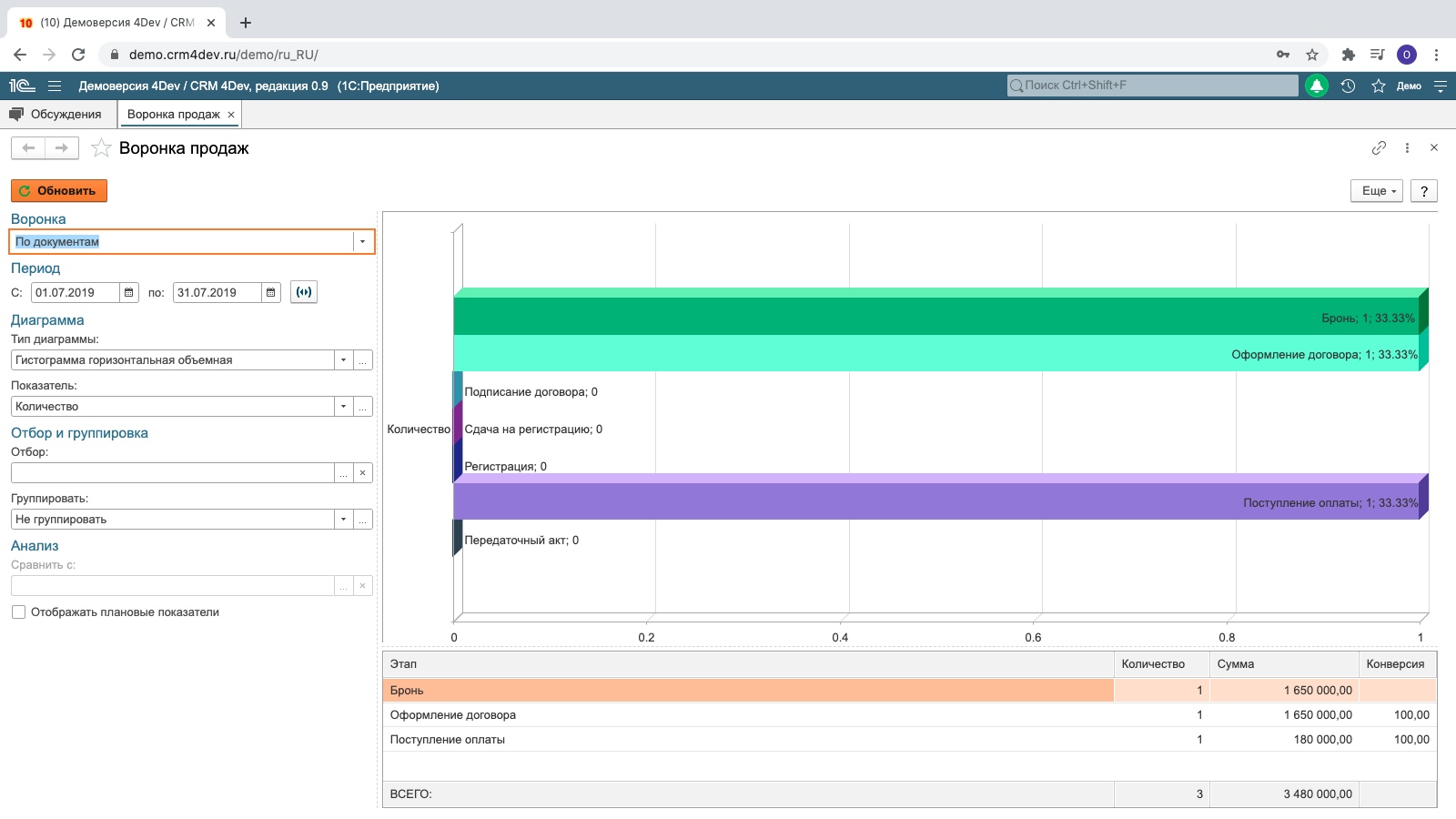The height and width of the screenshot is (819, 1456).
Task: Click the back navigation arrow
Action: [x=27, y=147]
